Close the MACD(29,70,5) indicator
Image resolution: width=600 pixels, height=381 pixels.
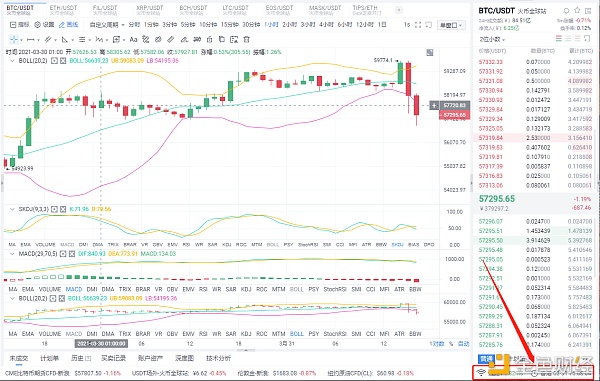[72, 254]
